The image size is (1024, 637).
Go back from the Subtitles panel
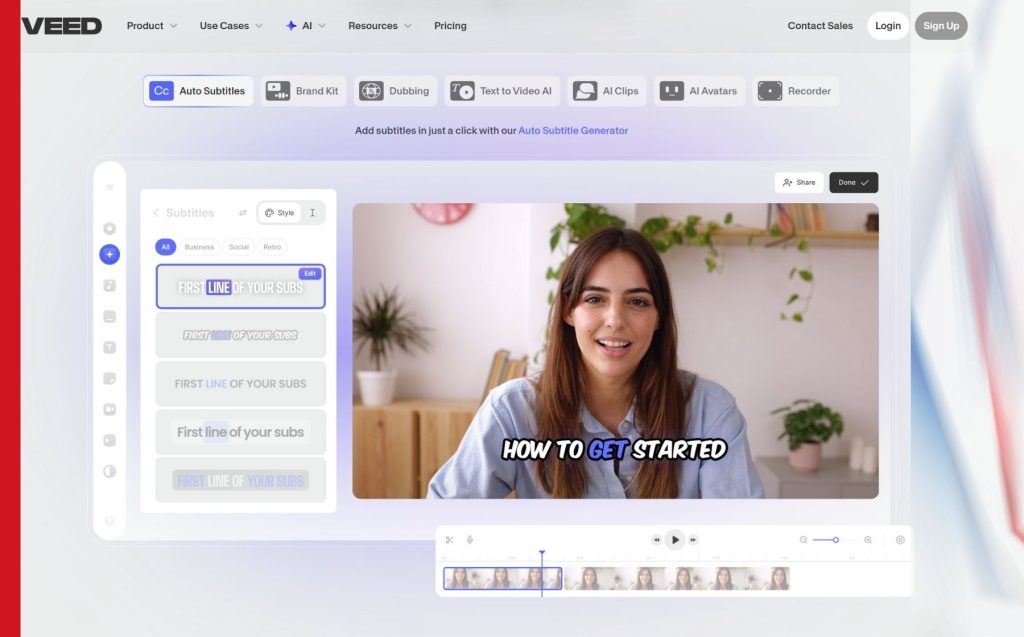tap(156, 213)
